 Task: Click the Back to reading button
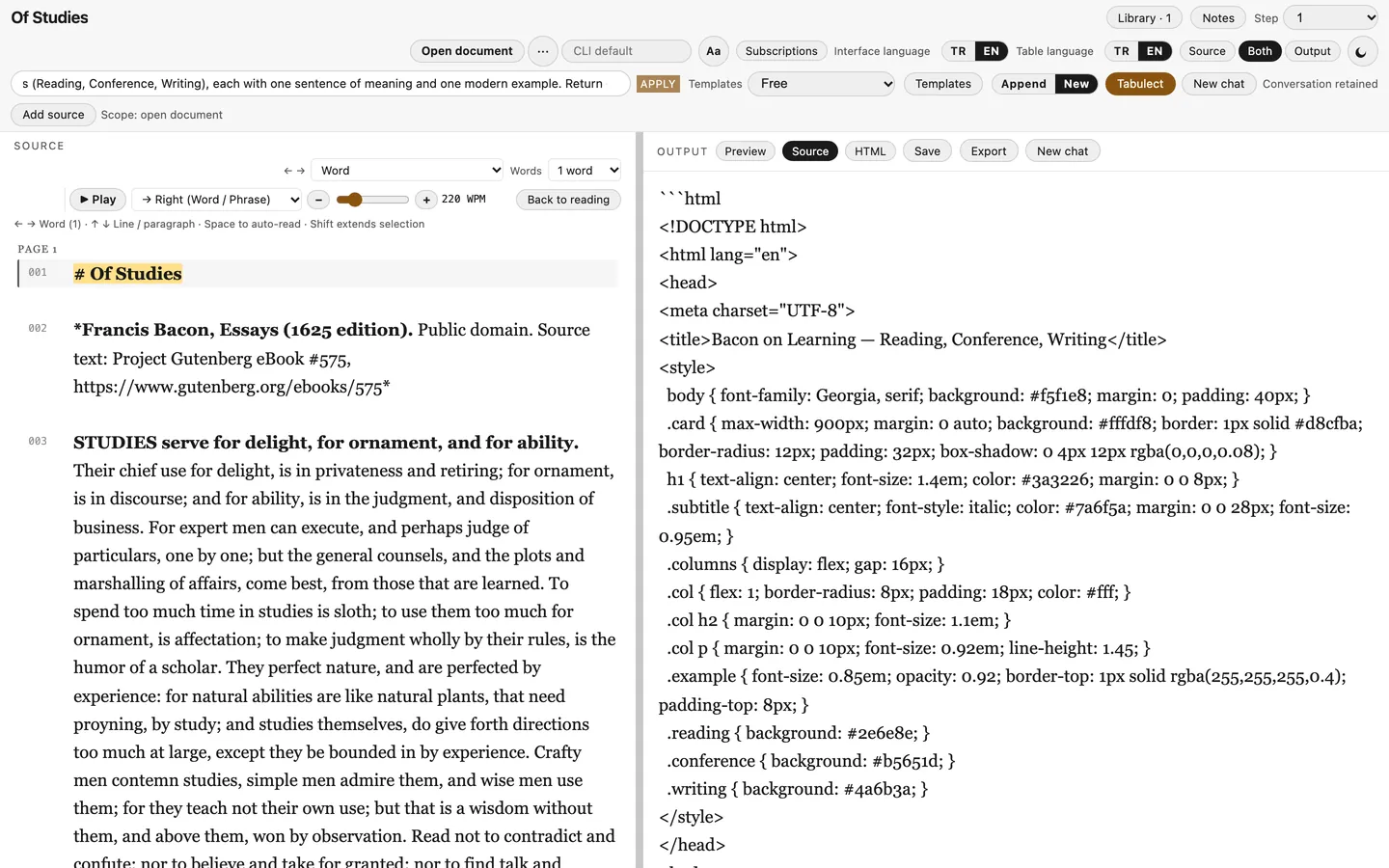(x=568, y=200)
